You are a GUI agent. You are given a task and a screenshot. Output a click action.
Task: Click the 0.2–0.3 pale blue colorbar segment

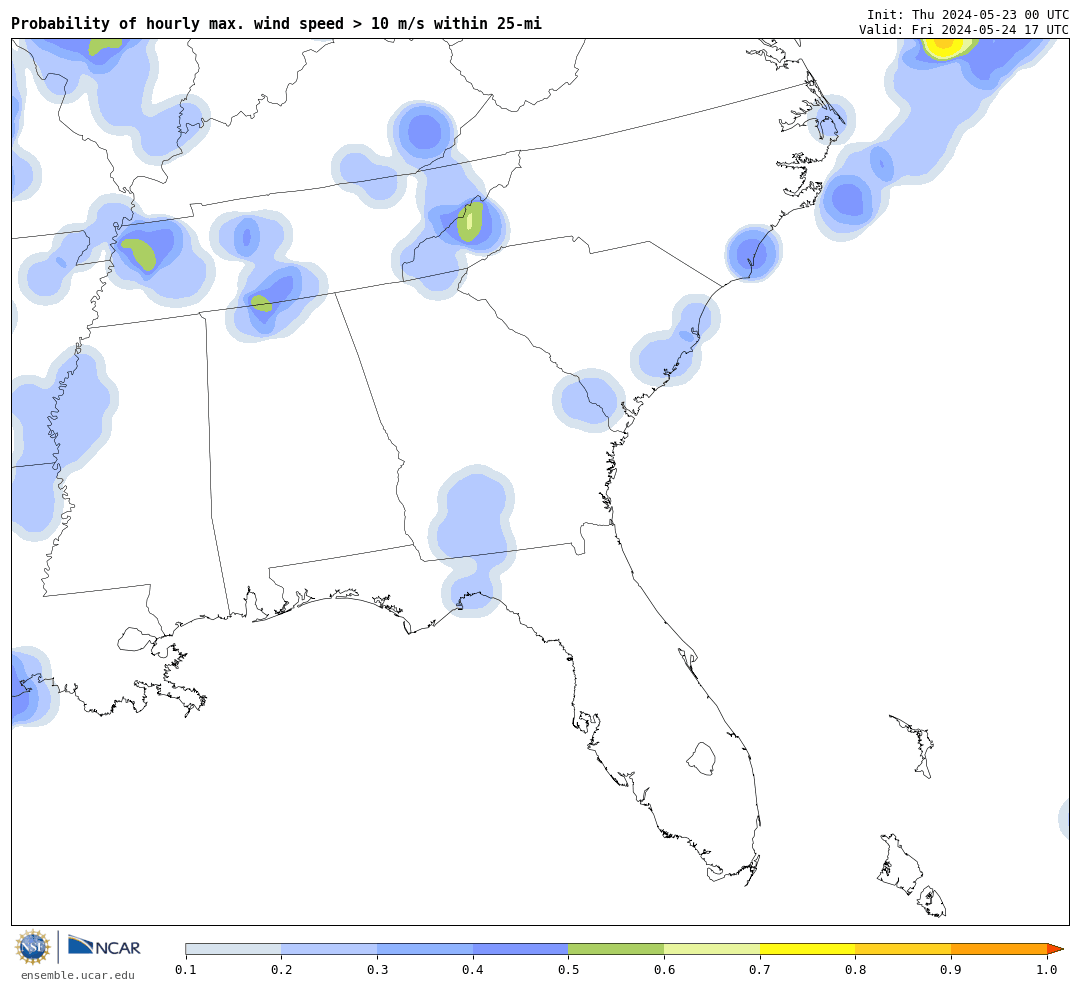(329, 949)
